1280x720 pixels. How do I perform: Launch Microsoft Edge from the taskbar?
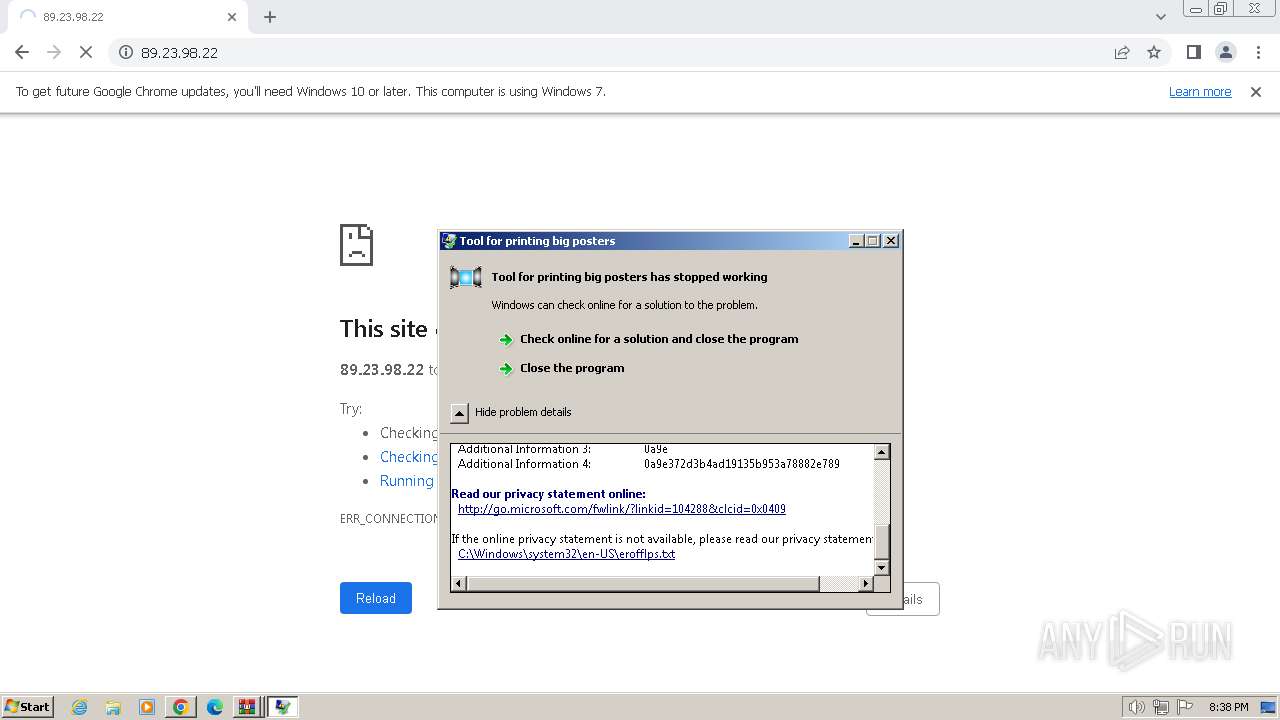pos(214,707)
